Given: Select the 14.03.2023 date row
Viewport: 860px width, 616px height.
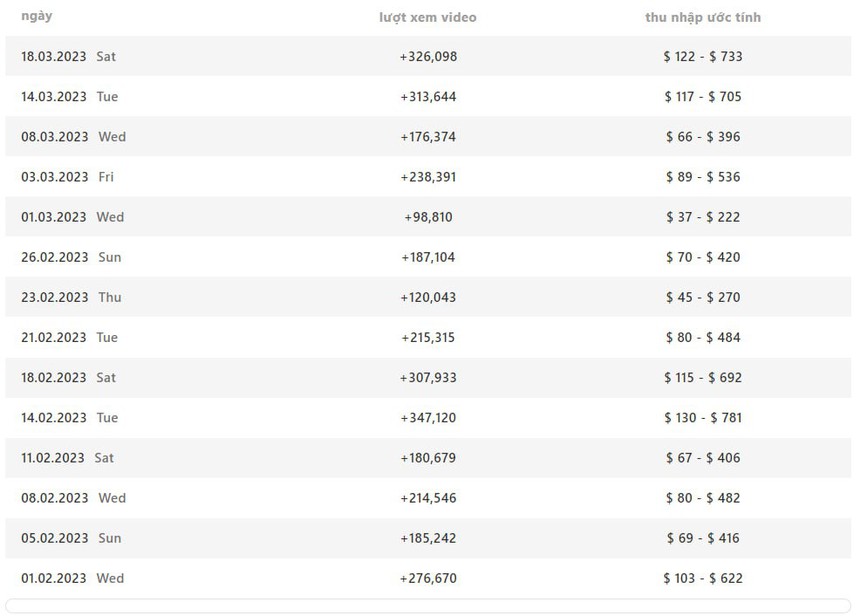Looking at the screenshot, I should coord(69,97).
